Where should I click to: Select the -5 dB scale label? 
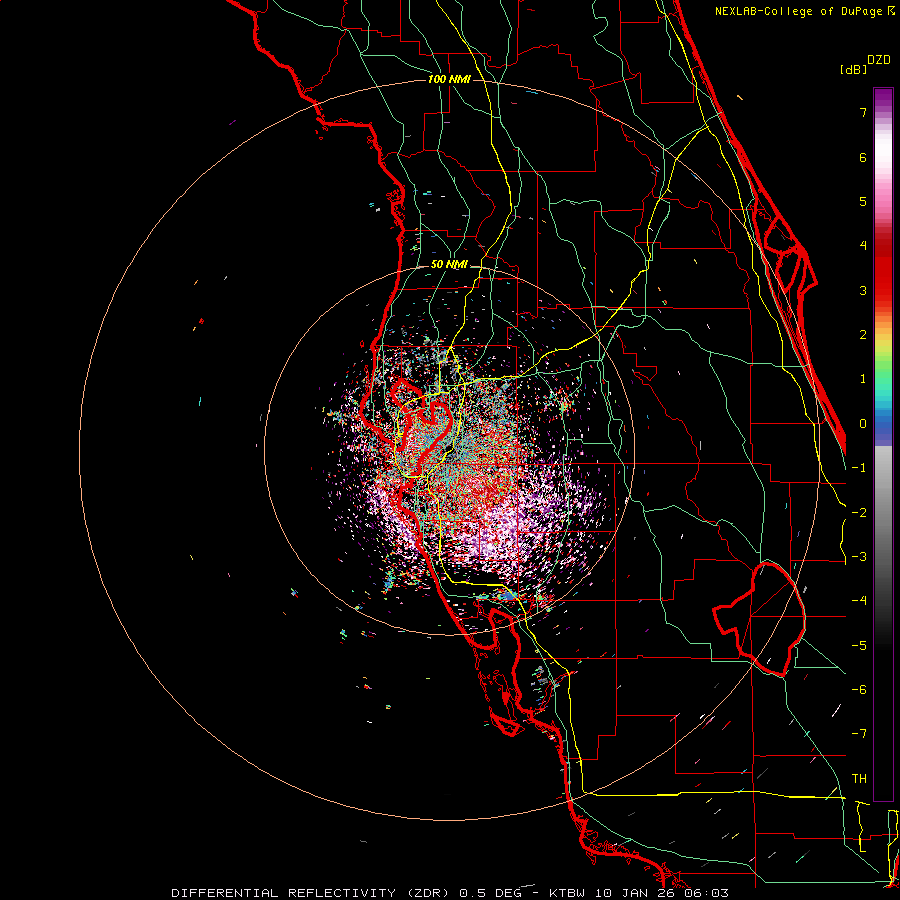tap(859, 646)
